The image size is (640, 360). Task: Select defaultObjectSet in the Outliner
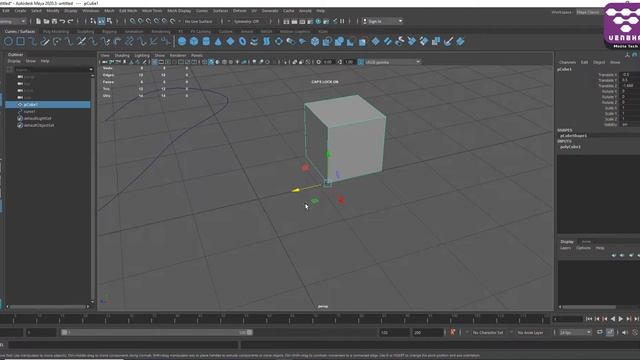pyautogui.click(x=38, y=125)
